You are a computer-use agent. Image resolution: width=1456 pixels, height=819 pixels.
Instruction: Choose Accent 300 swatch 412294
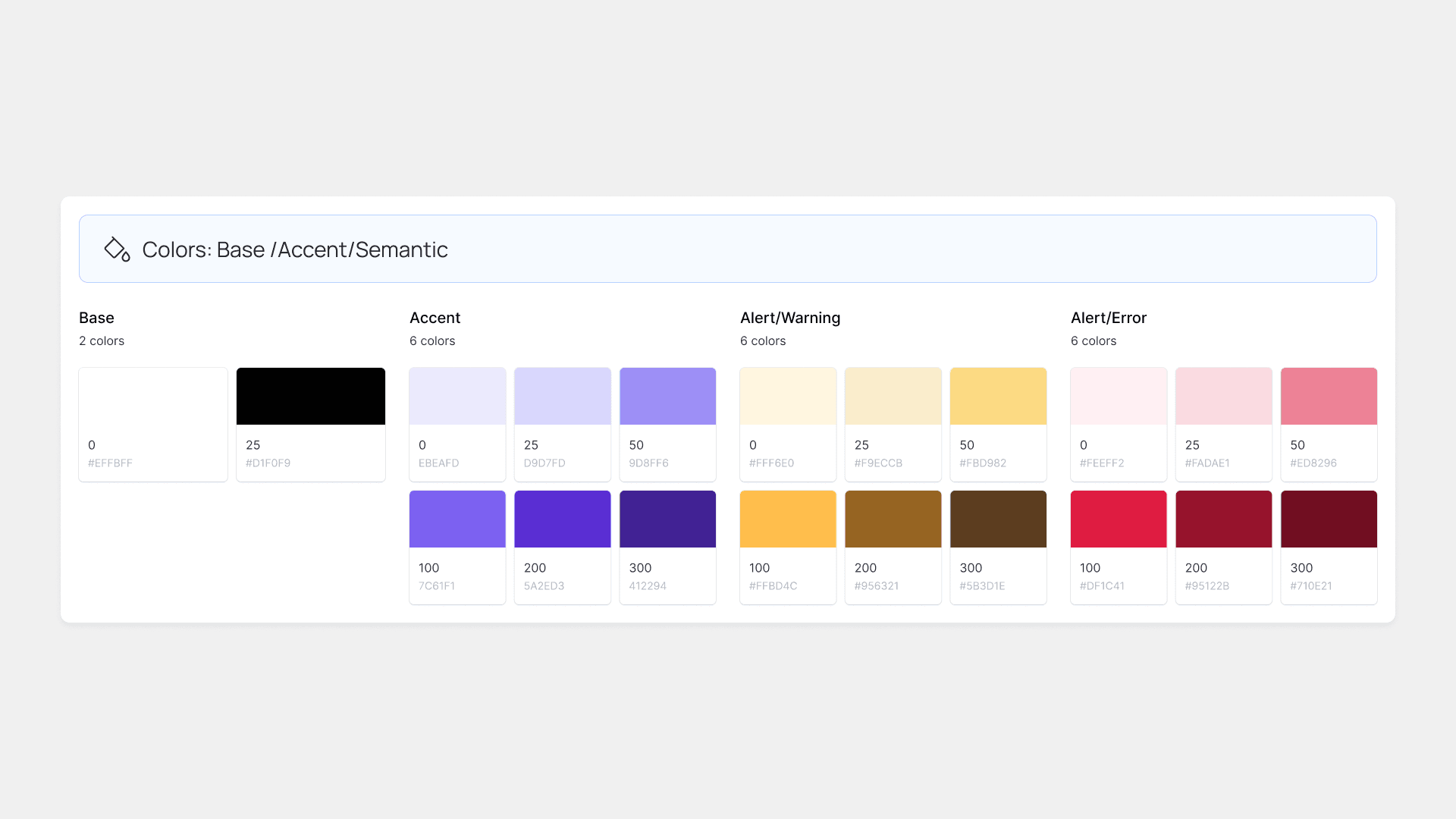point(667,519)
